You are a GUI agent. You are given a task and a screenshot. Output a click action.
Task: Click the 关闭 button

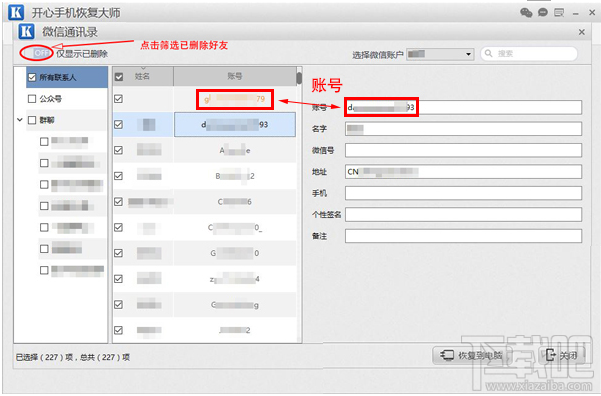pos(561,355)
